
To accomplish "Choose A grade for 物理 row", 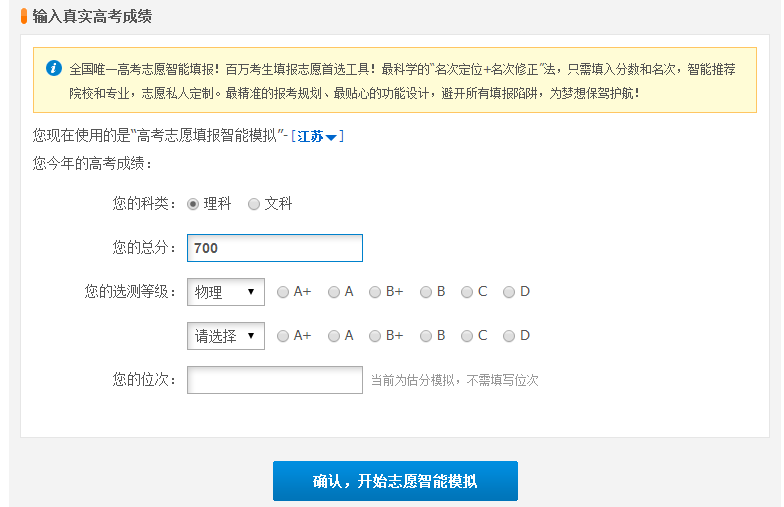I will pyautogui.click(x=334, y=292).
